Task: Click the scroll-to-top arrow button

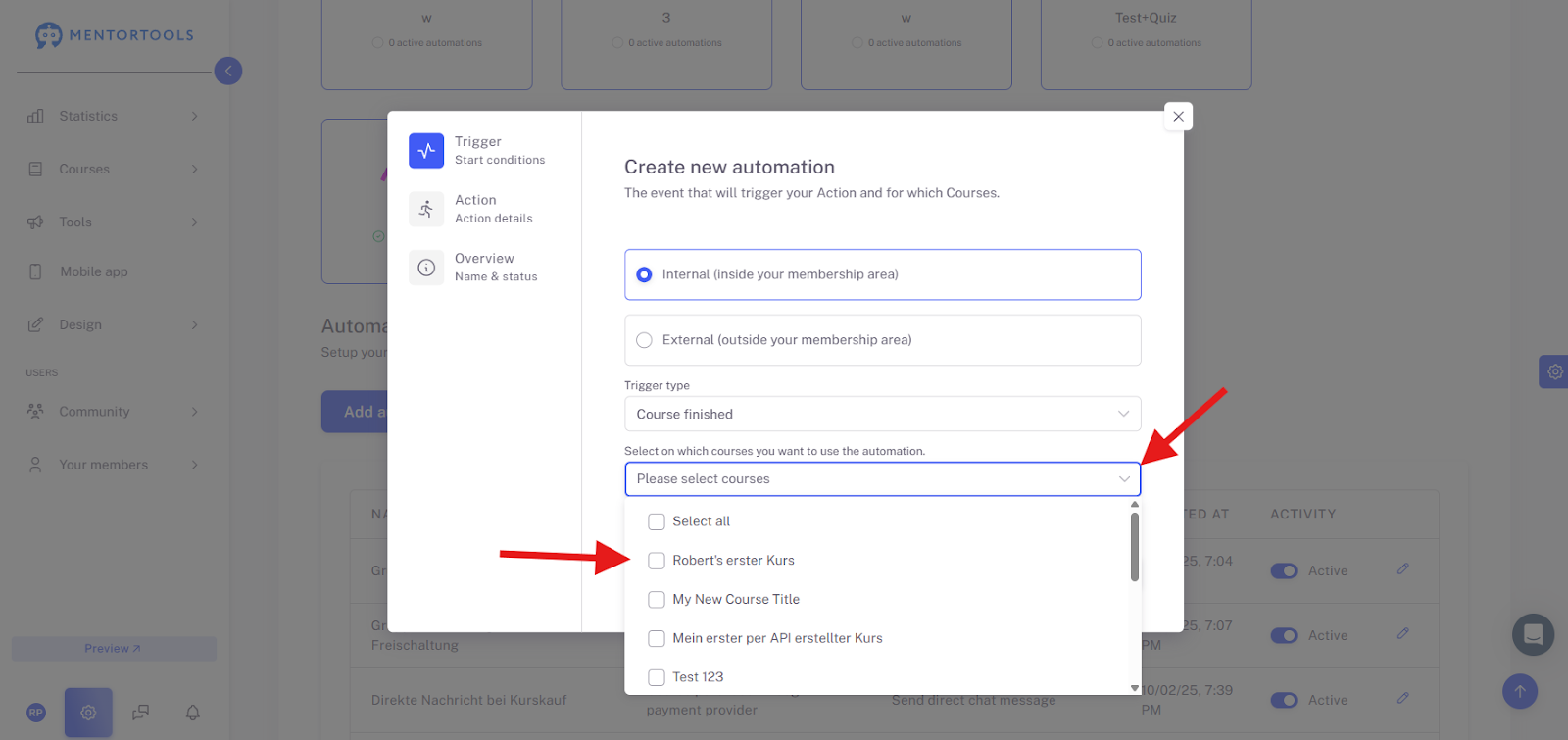Action: click(x=1520, y=691)
